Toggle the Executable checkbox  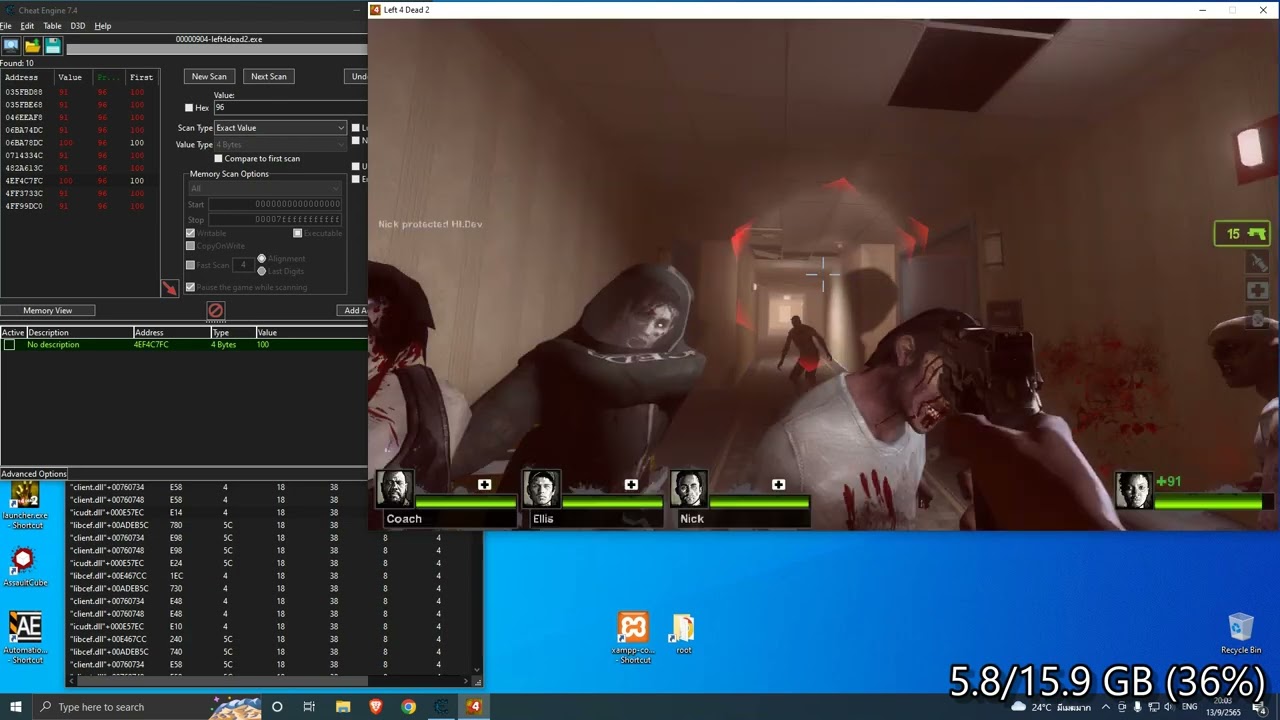point(297,233)
